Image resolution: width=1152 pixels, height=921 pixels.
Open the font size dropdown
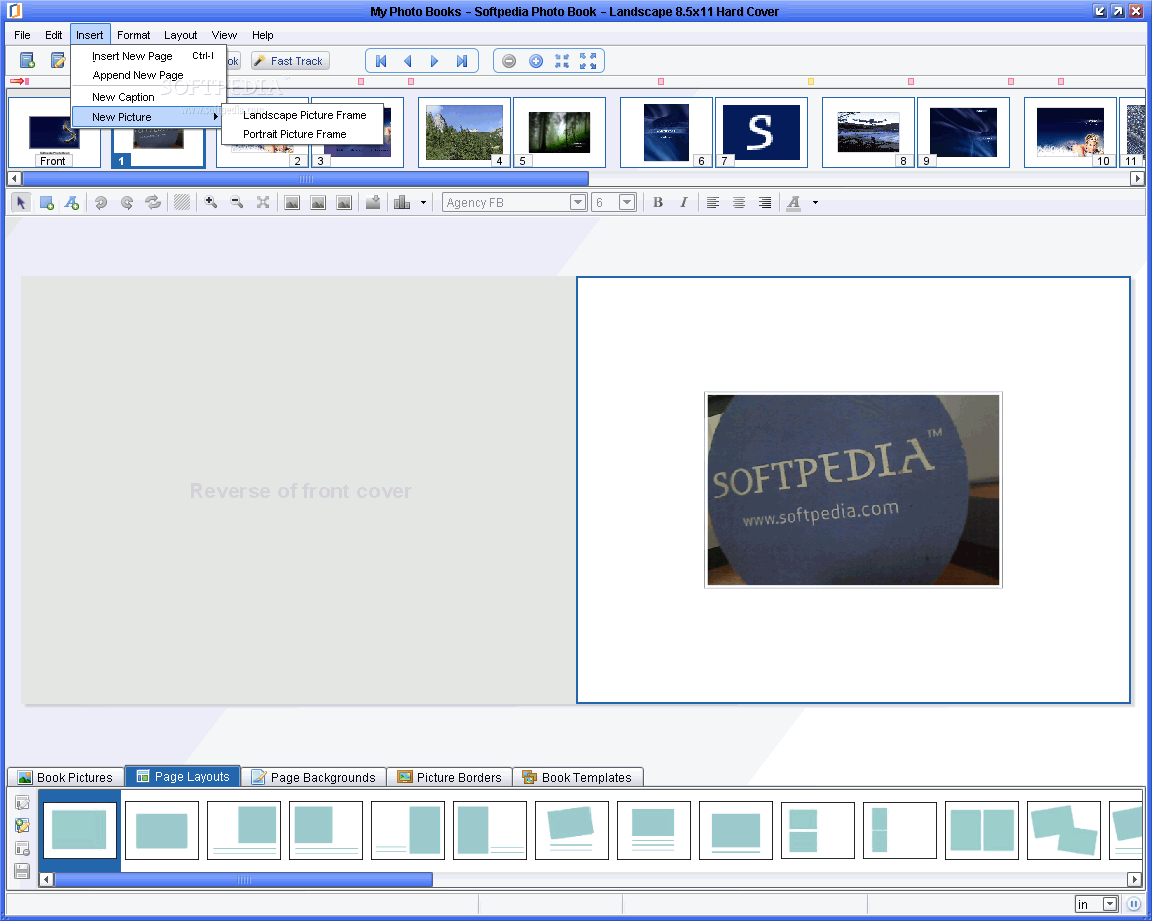(x=627, y=203)
